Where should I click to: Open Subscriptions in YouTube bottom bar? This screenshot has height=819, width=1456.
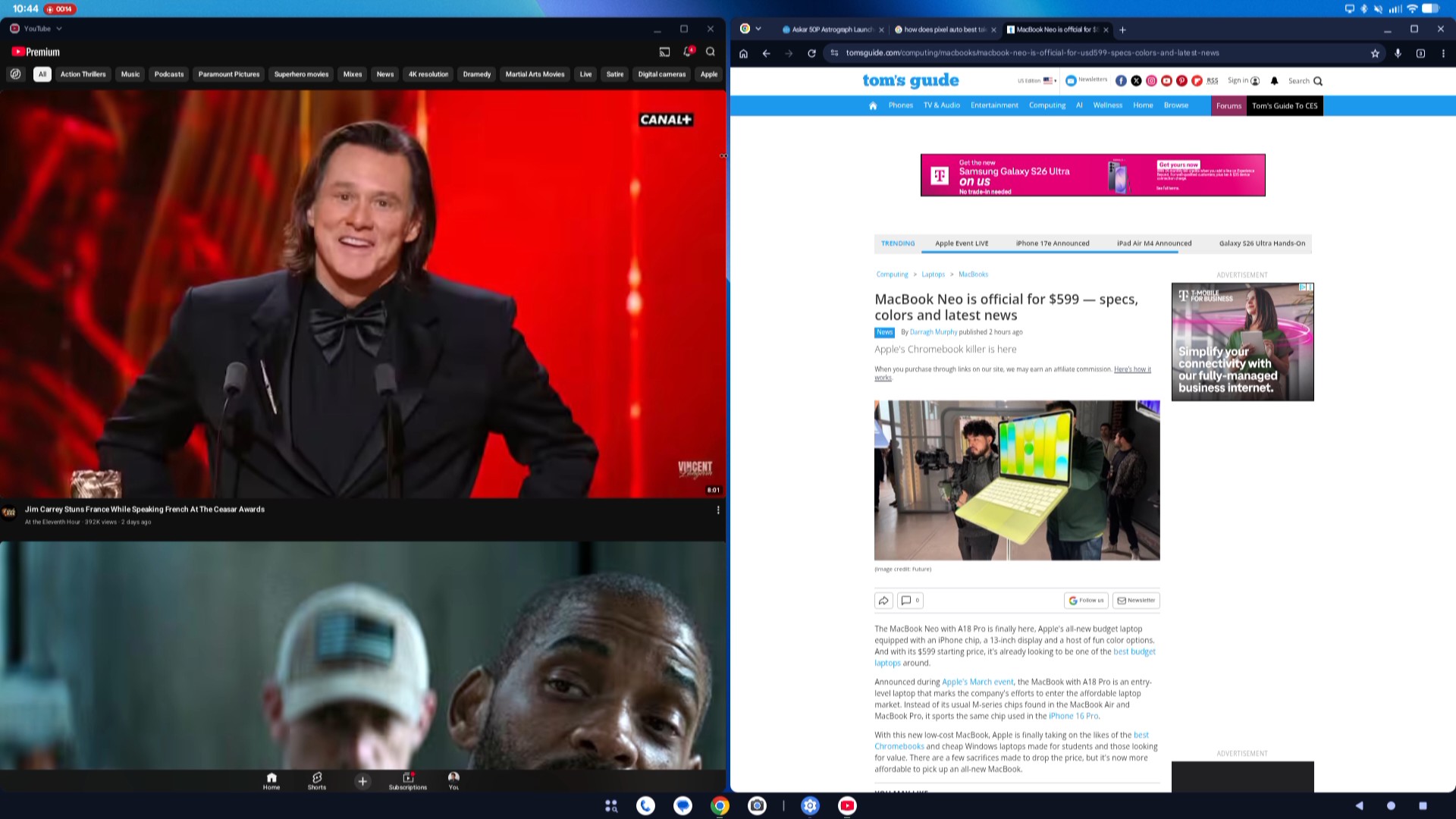[x=407, y=781]
